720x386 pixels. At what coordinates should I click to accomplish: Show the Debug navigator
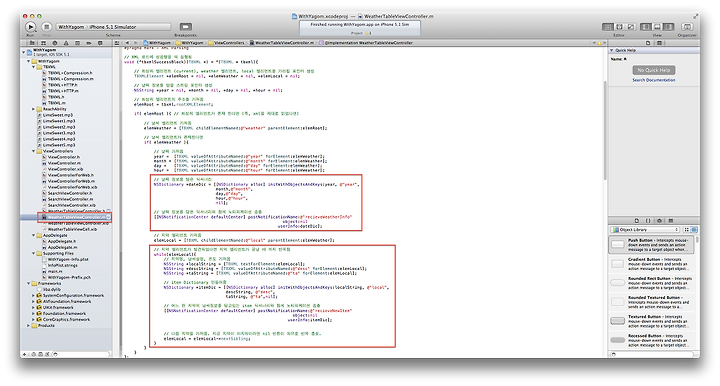coord(77,43)
